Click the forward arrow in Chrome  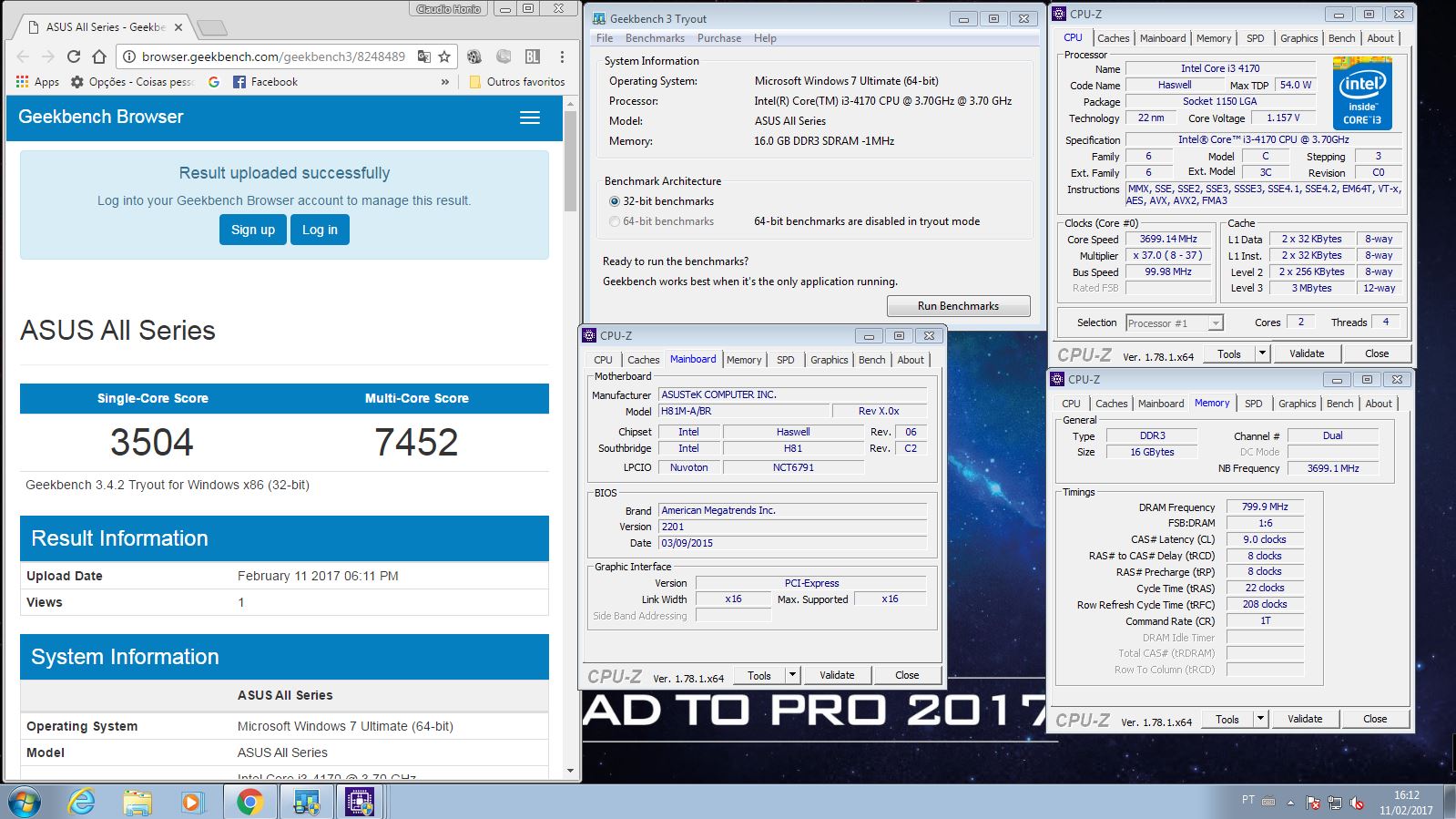(48, 56)
